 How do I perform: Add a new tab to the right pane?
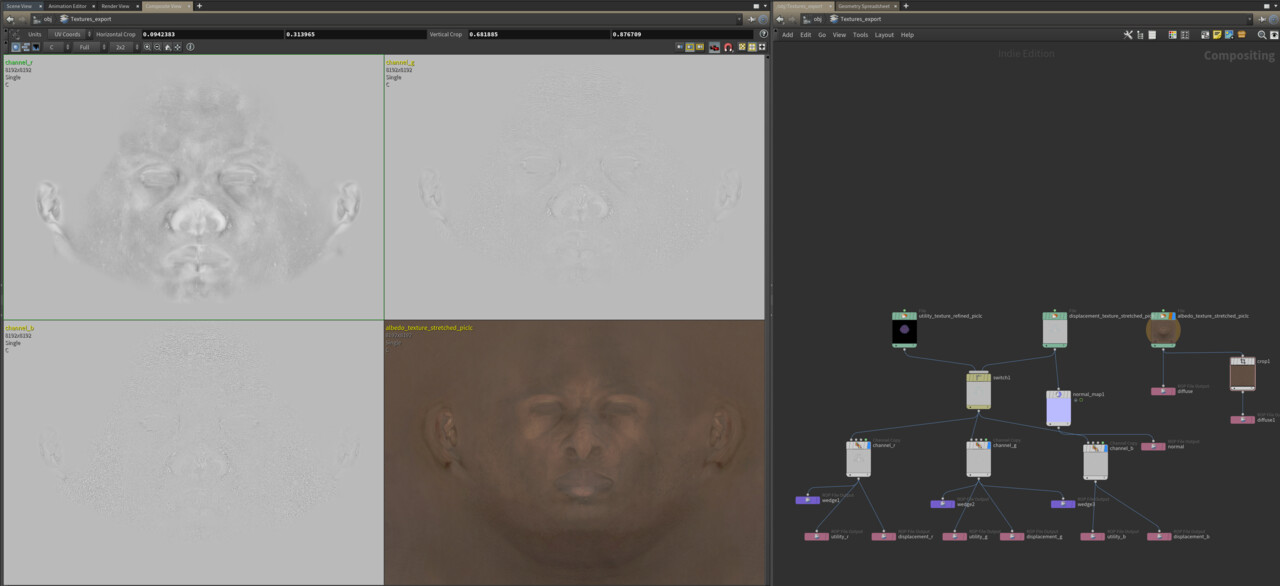point(907,6)
